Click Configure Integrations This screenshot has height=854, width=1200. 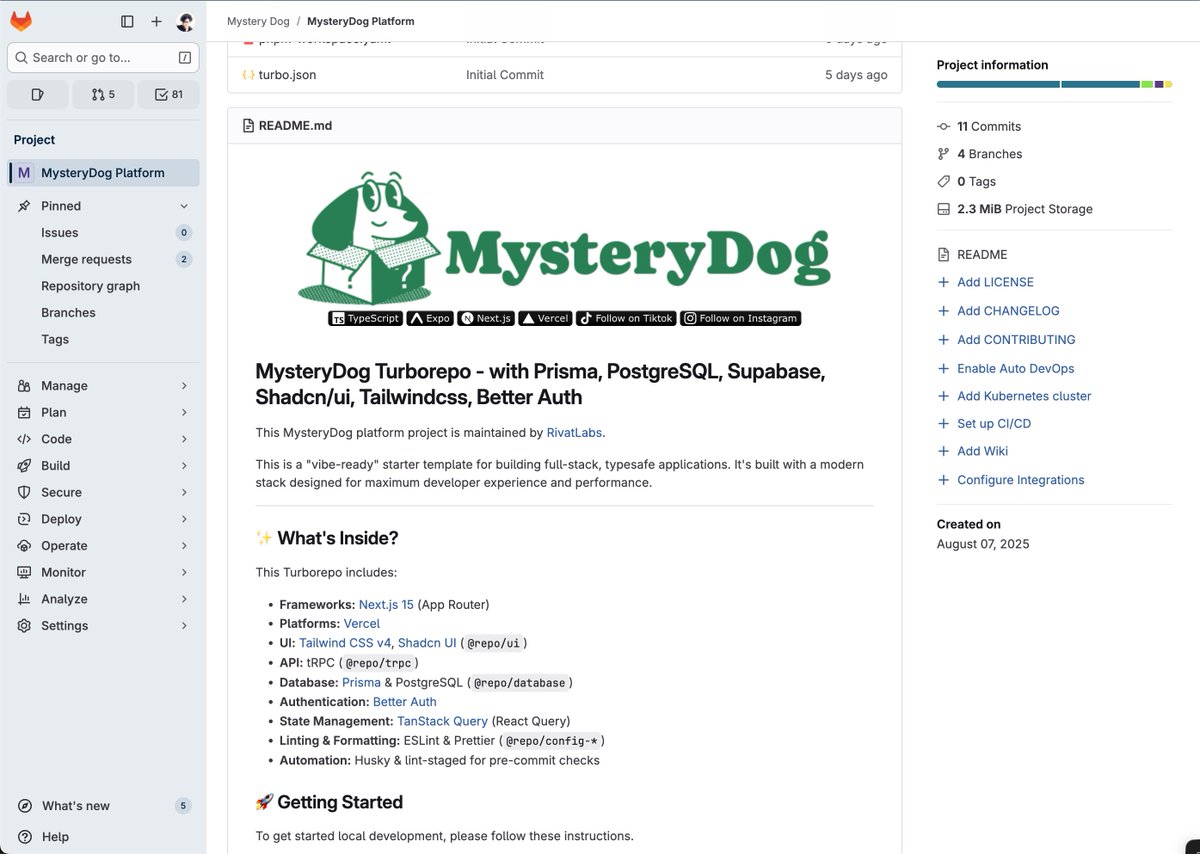pyautogui.click(x=1021, y=480)
